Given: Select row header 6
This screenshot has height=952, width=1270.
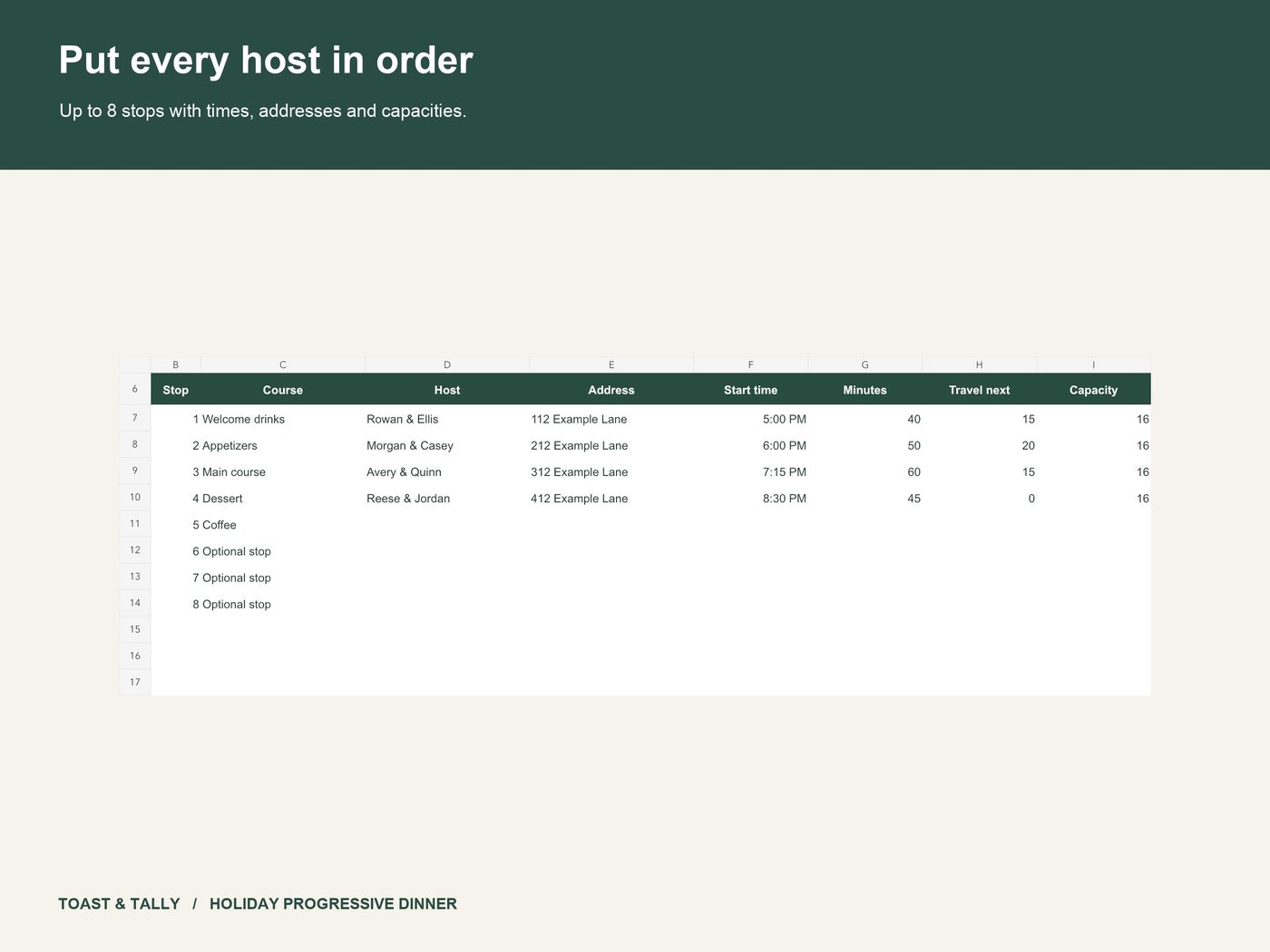Looking at the screenshot, I should 135,389.
